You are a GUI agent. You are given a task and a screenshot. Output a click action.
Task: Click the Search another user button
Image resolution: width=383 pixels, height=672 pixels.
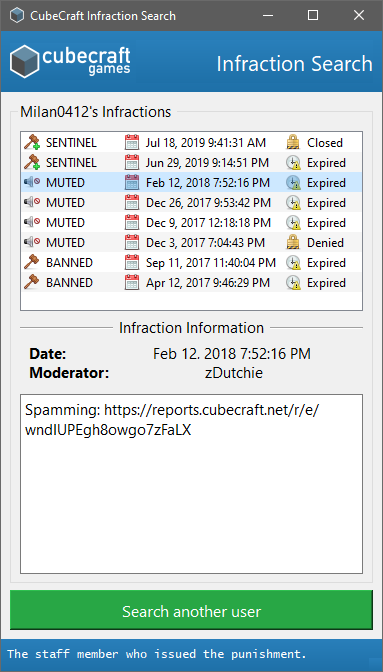point(191,610)
